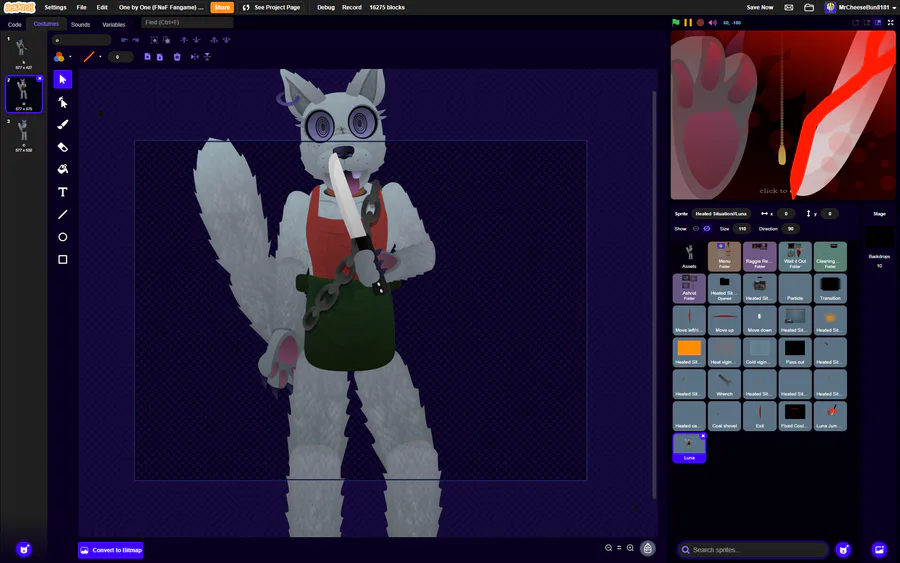
Task: Select the Brush tool
Action: 63,125
